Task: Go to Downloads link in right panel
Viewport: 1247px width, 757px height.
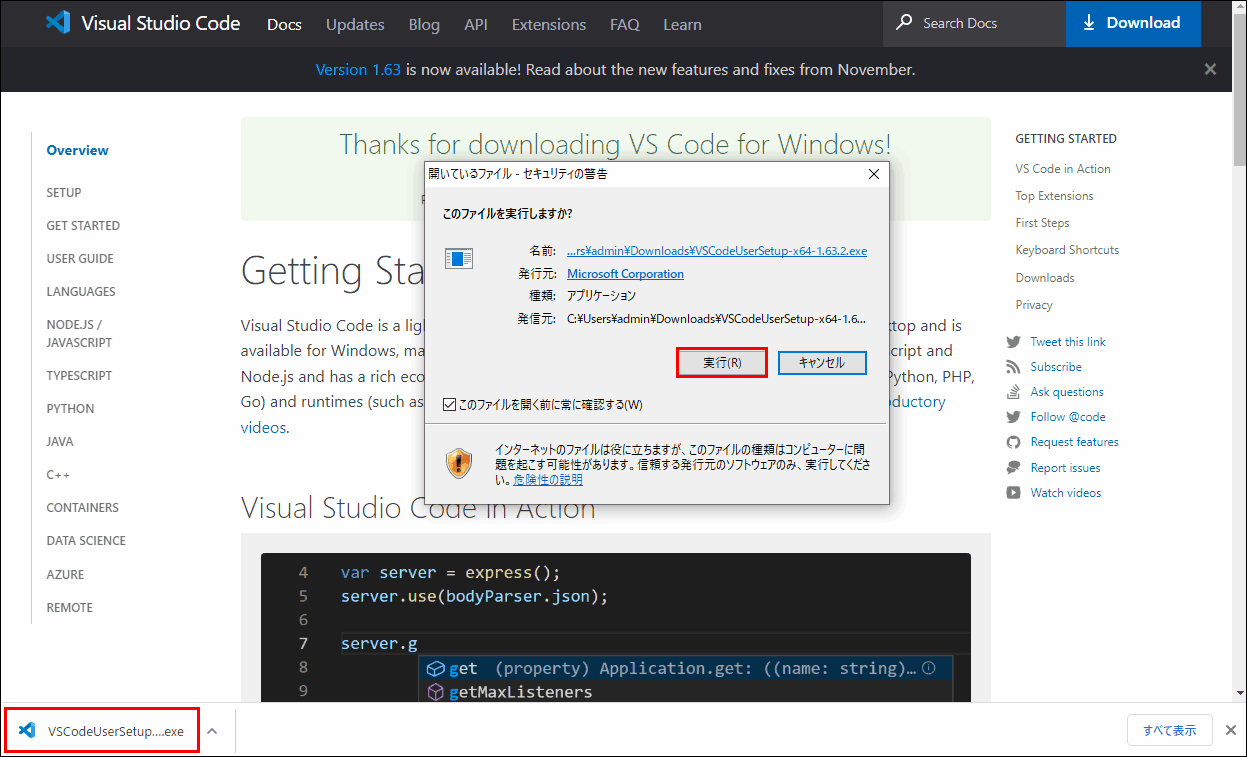Action: (1045, 278)
